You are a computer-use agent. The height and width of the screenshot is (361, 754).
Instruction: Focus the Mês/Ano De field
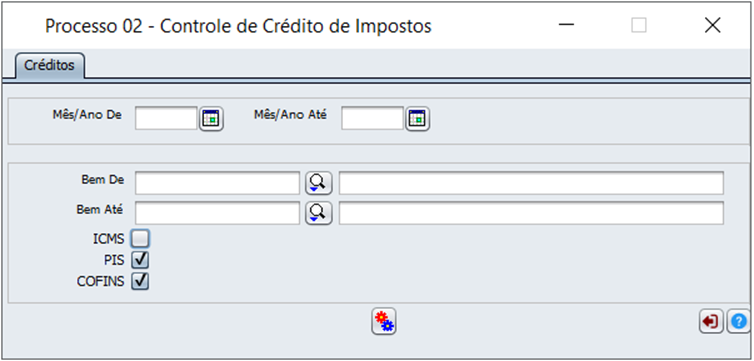(166, 118)
